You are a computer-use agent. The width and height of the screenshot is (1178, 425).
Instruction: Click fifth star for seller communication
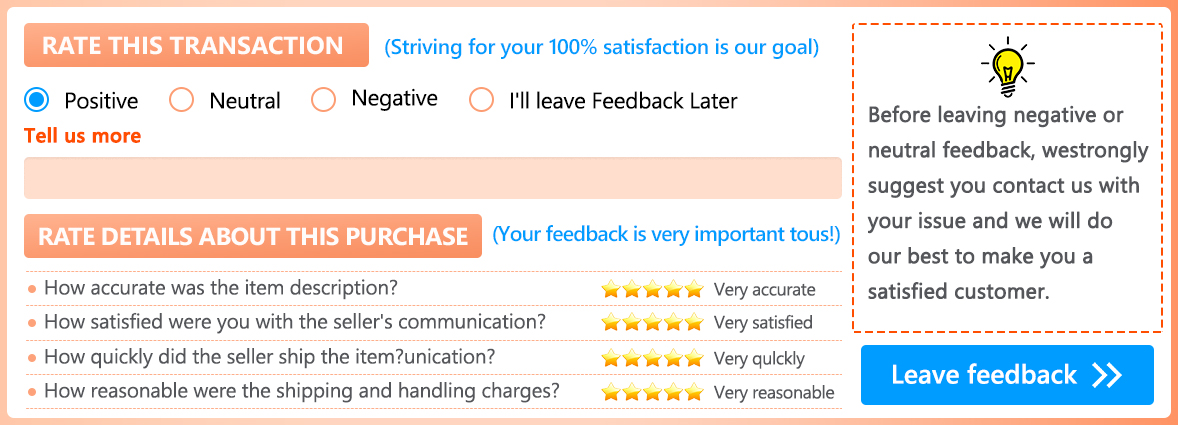tap(695, 323)
